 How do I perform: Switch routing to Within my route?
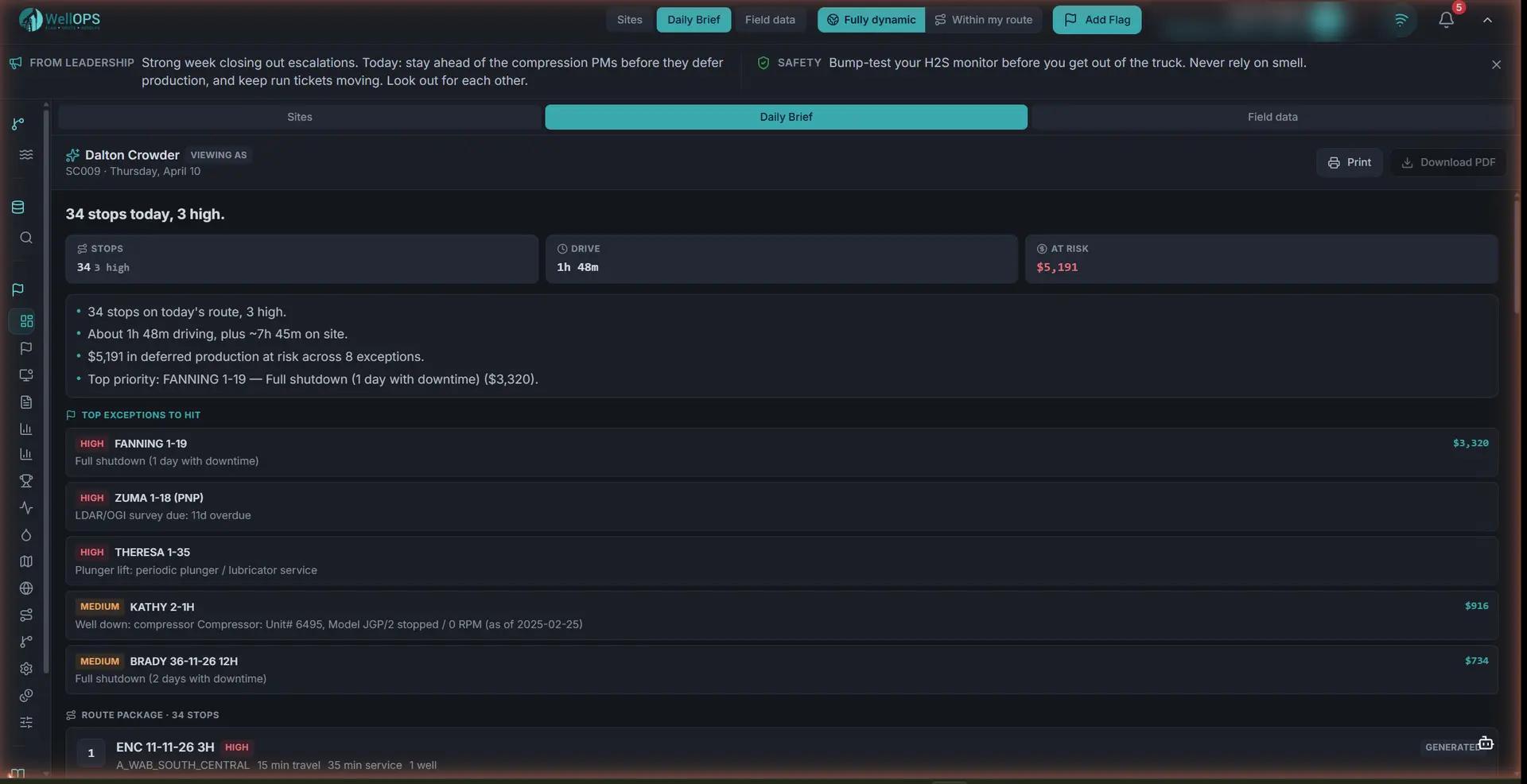pyautogui.click(x=984, y=20)
